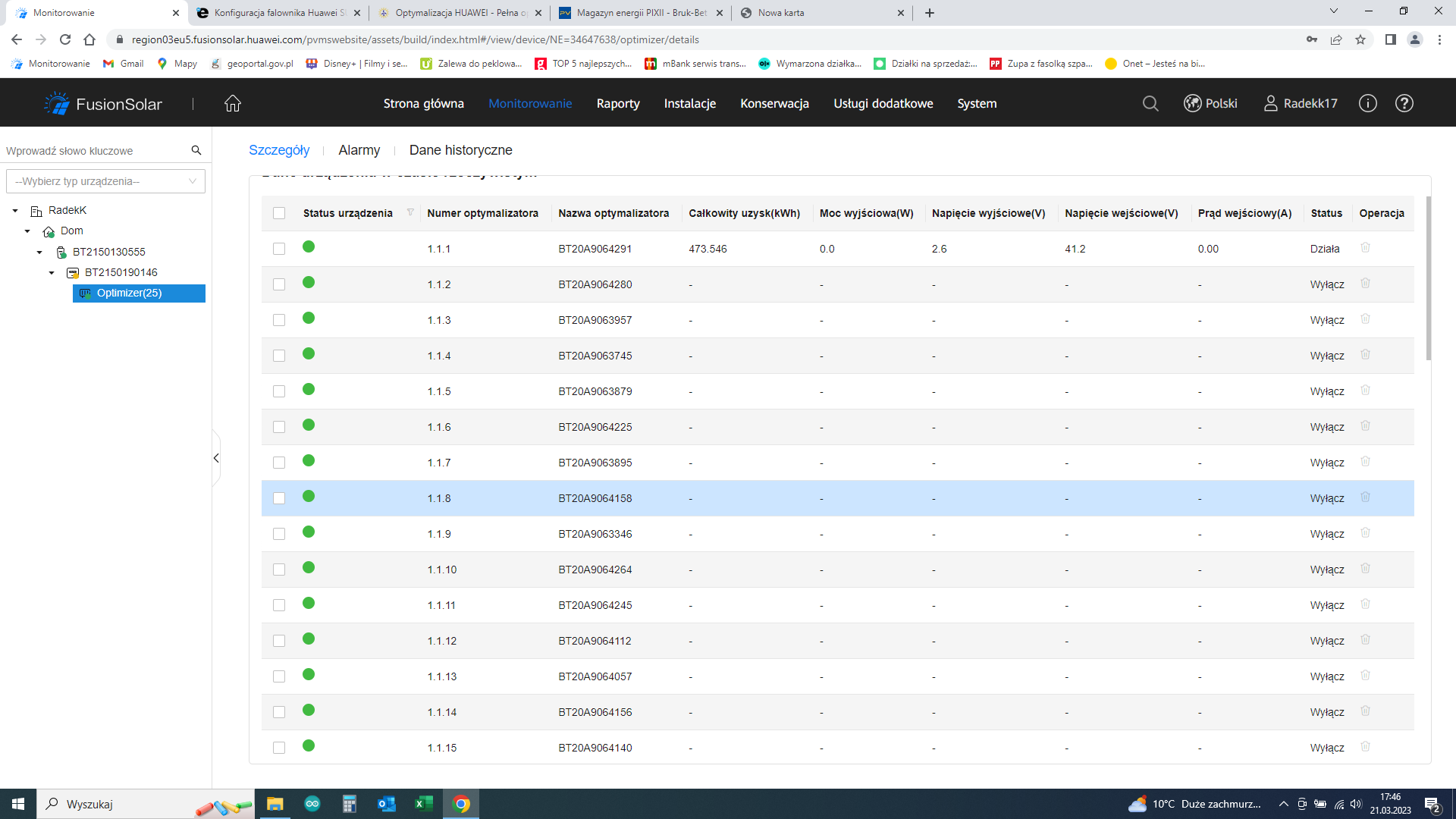
Task: Open the FusionSolar home icon
Action: [233, 103]
